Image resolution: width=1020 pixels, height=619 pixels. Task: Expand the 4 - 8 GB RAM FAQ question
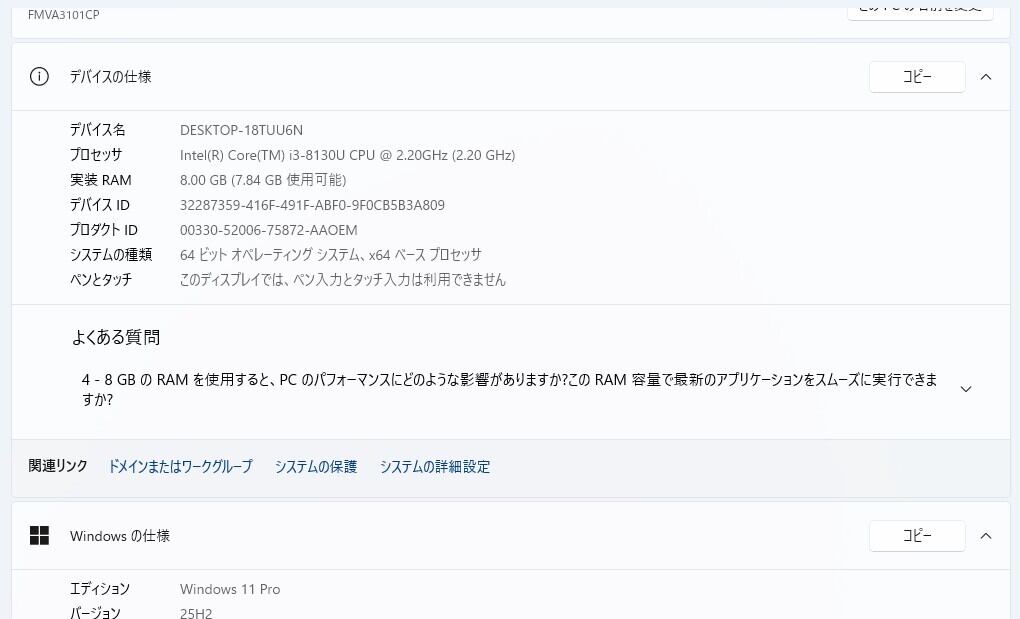click(966, 389)
